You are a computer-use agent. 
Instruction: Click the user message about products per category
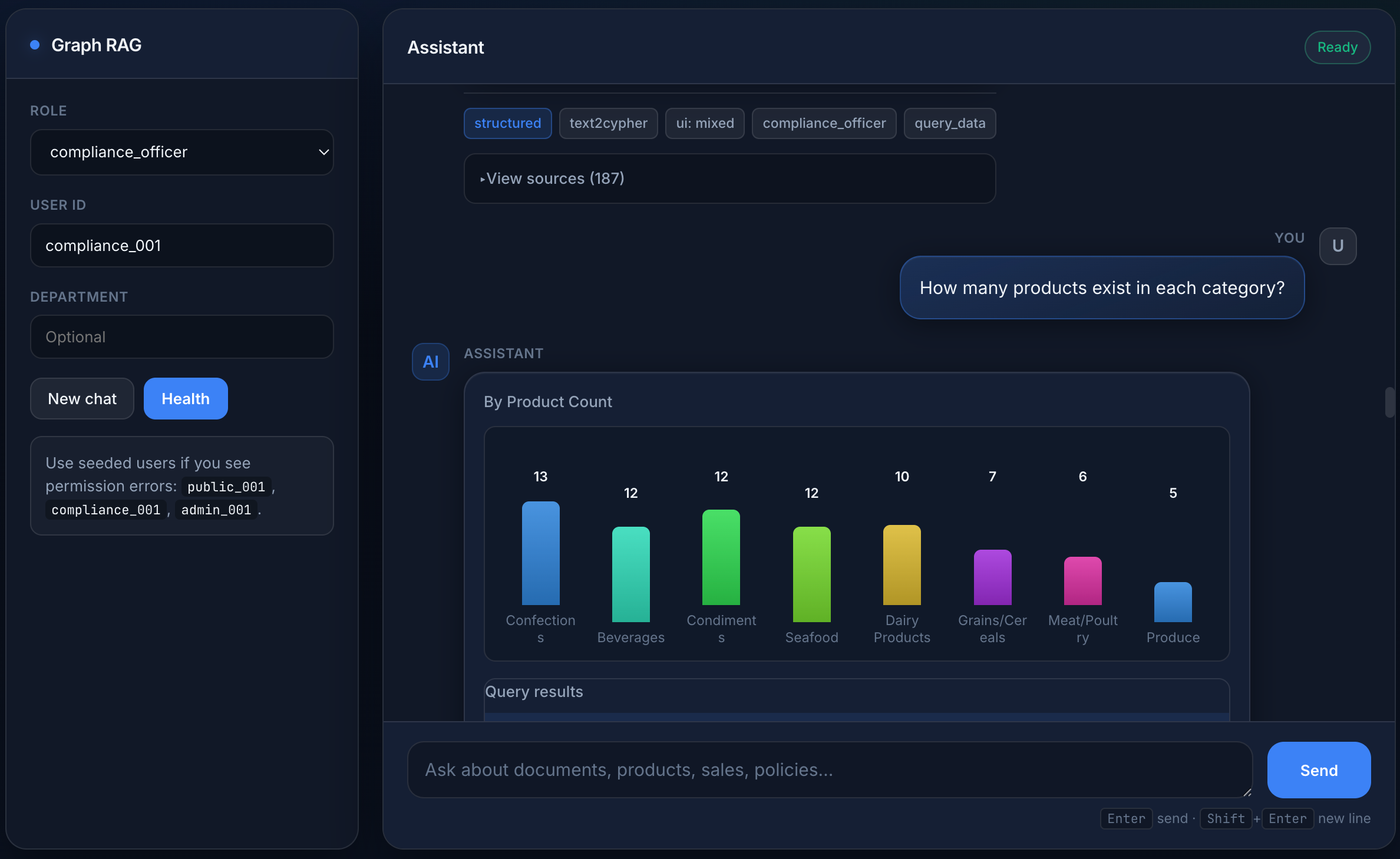[1102, 288]
